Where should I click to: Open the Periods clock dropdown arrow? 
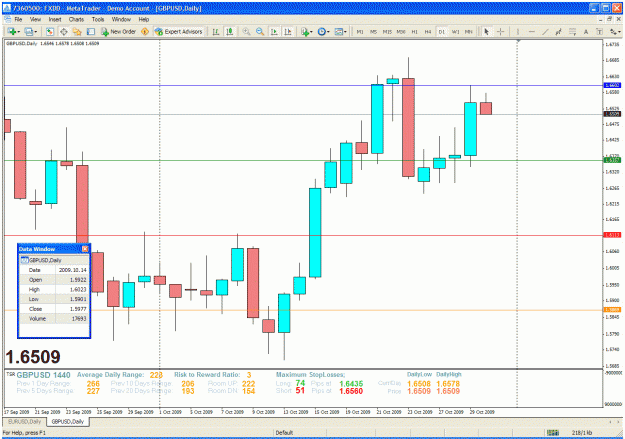(328, 32)
